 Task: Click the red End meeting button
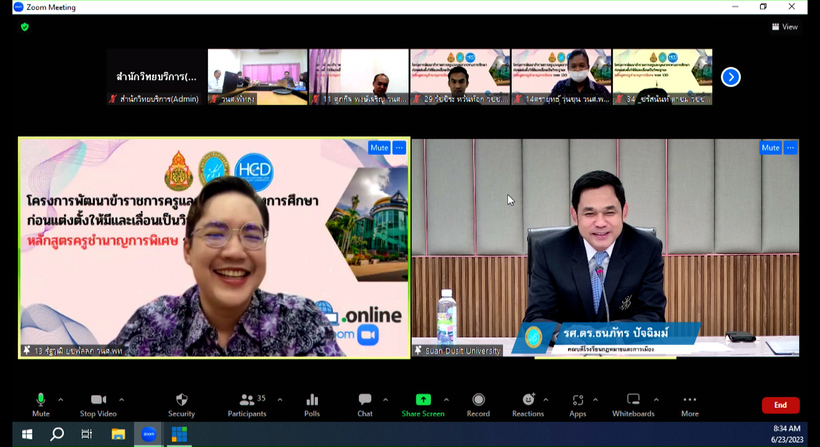click(780, 405)
